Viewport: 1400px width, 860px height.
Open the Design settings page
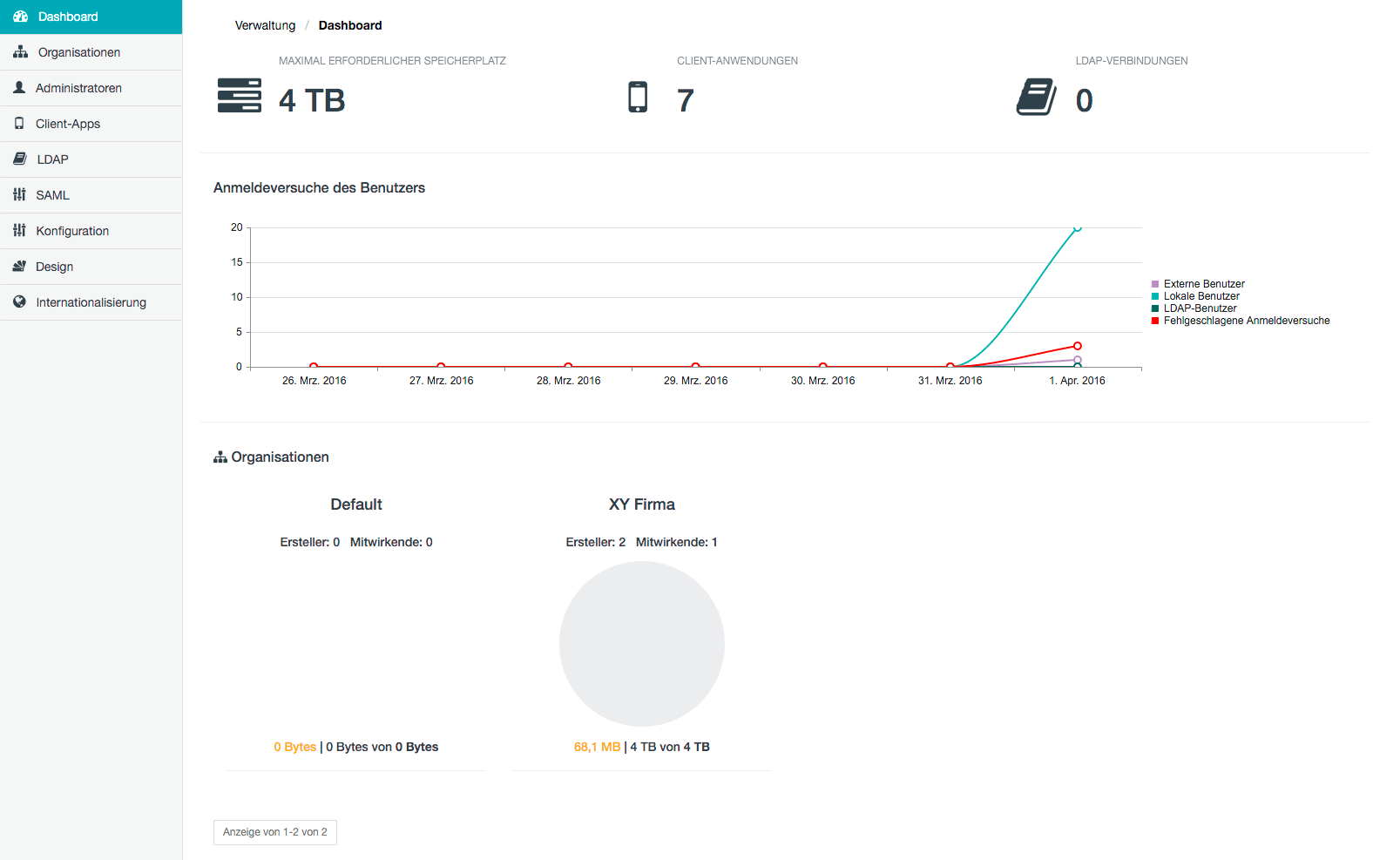[x=91, y=267]
